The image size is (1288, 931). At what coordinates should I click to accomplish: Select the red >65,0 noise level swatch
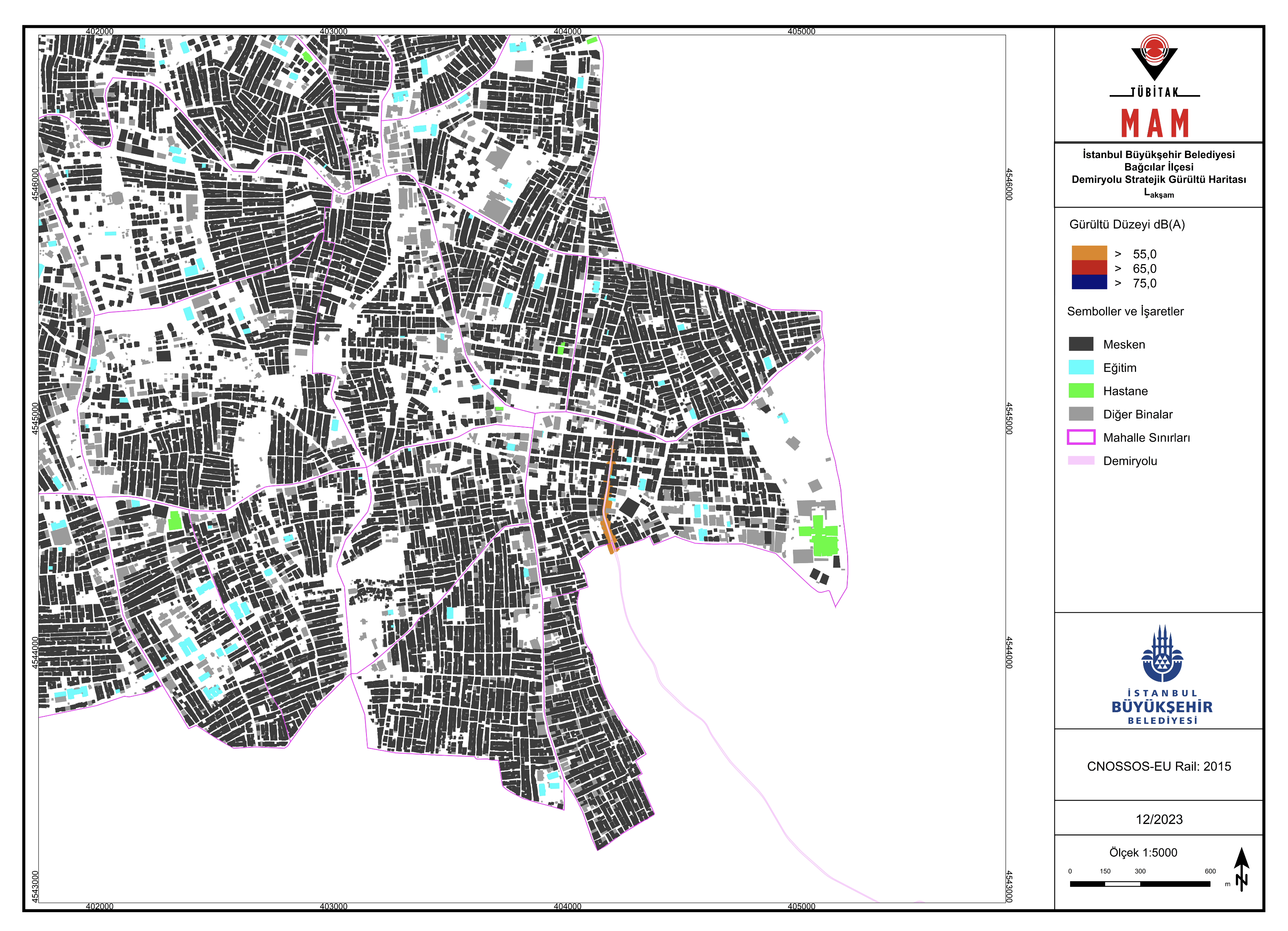tap(1089, 267)
